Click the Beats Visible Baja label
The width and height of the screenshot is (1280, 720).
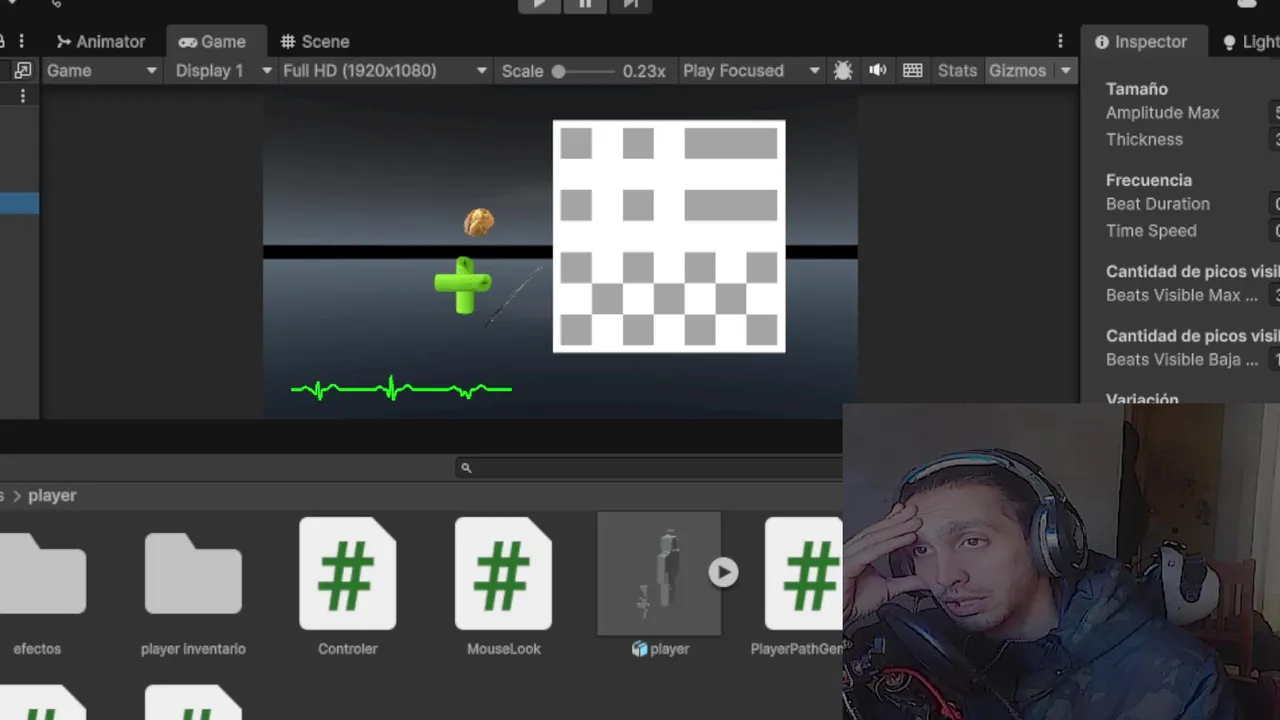pyautogui.click(x=1181, y=360)
